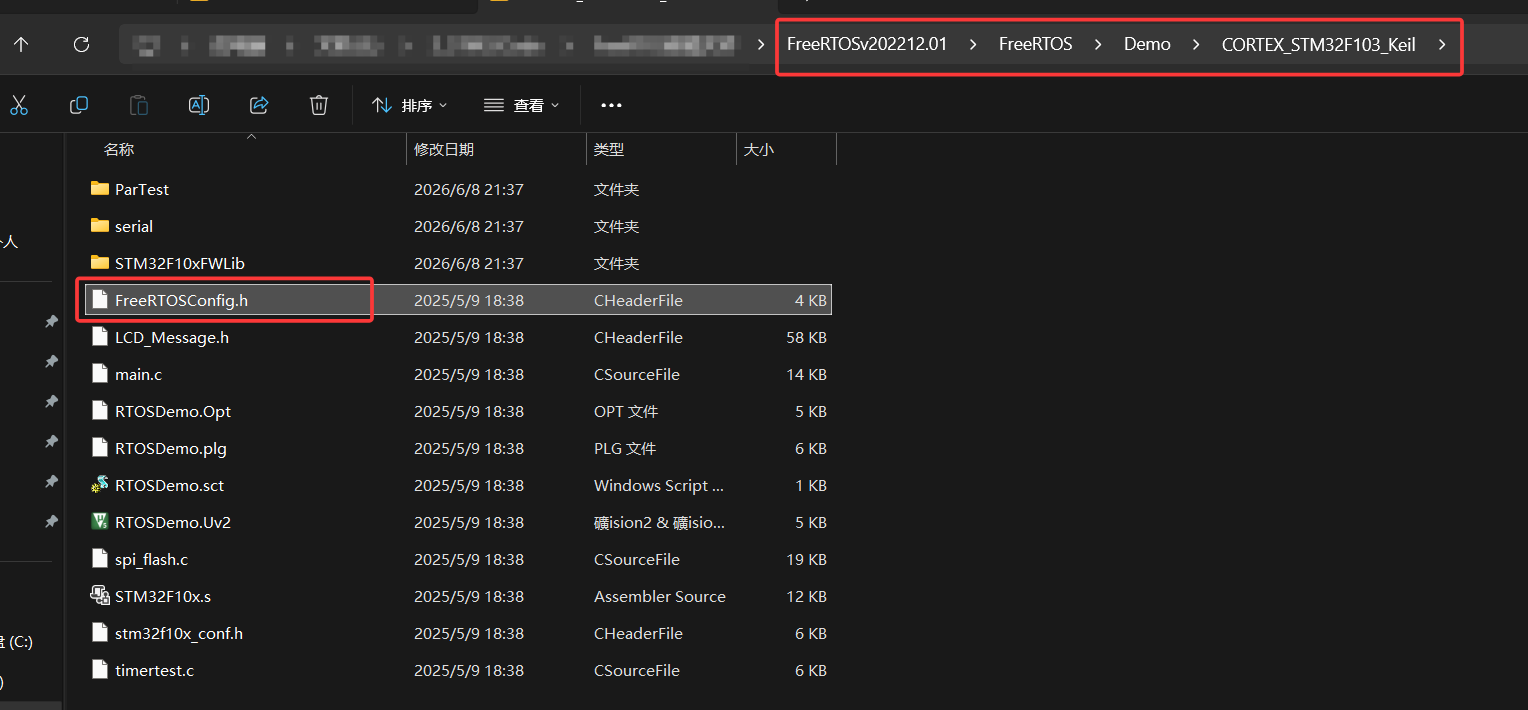
Task: Open the three-dots more options menu
Action: [611, 105]
